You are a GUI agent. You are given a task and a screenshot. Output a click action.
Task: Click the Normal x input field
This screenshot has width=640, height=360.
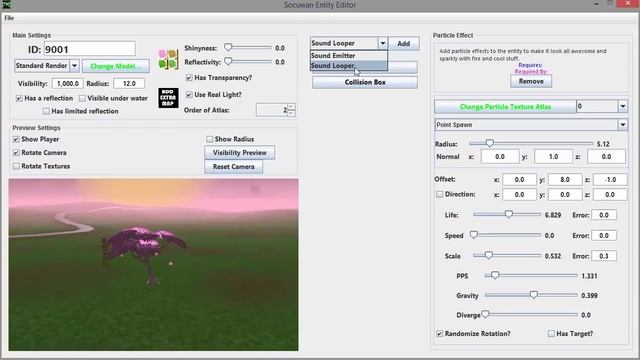[500, 157]
